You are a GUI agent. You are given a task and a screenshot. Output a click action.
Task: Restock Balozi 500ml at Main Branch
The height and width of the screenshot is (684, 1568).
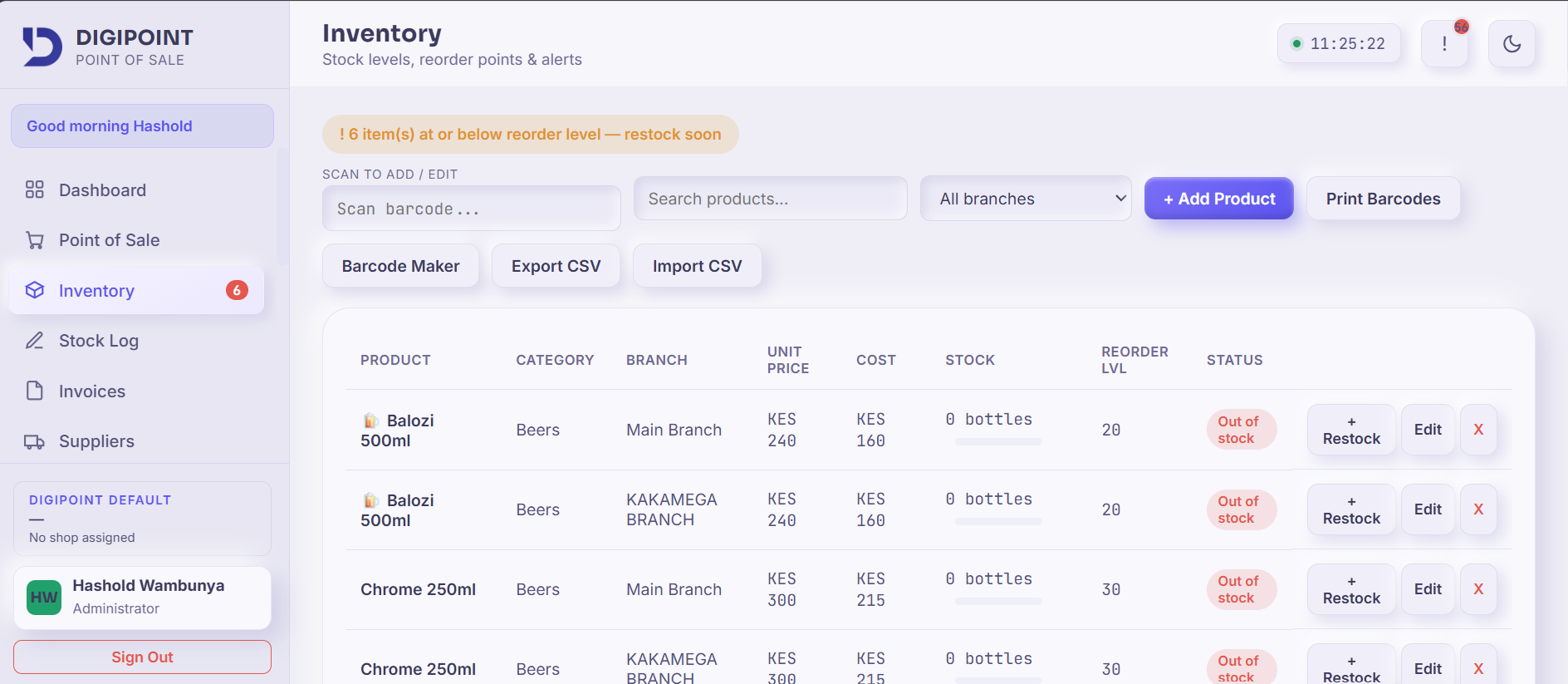[x=1351, y=430]
